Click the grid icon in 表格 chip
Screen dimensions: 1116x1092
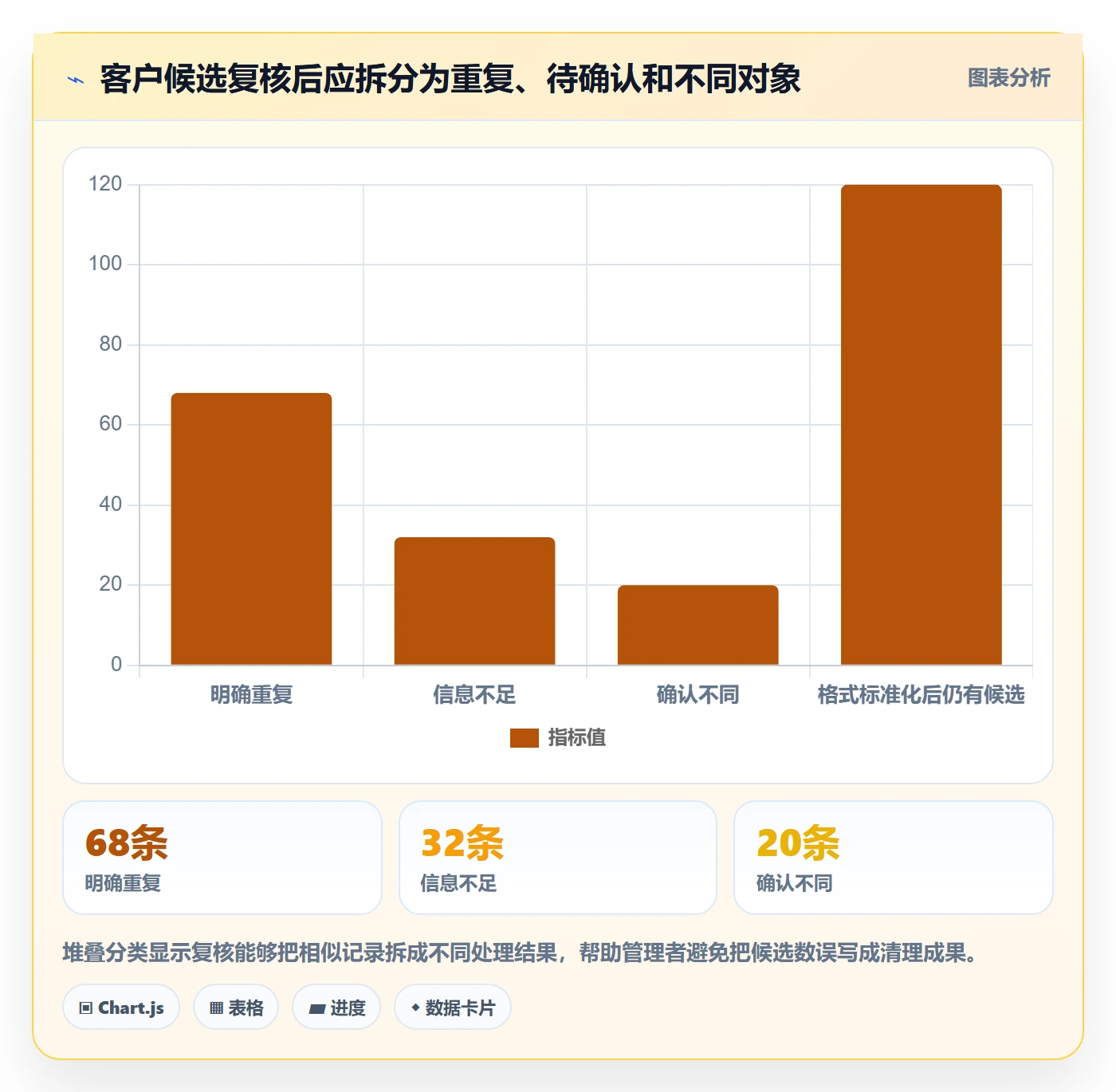[x=216, y=1008]
